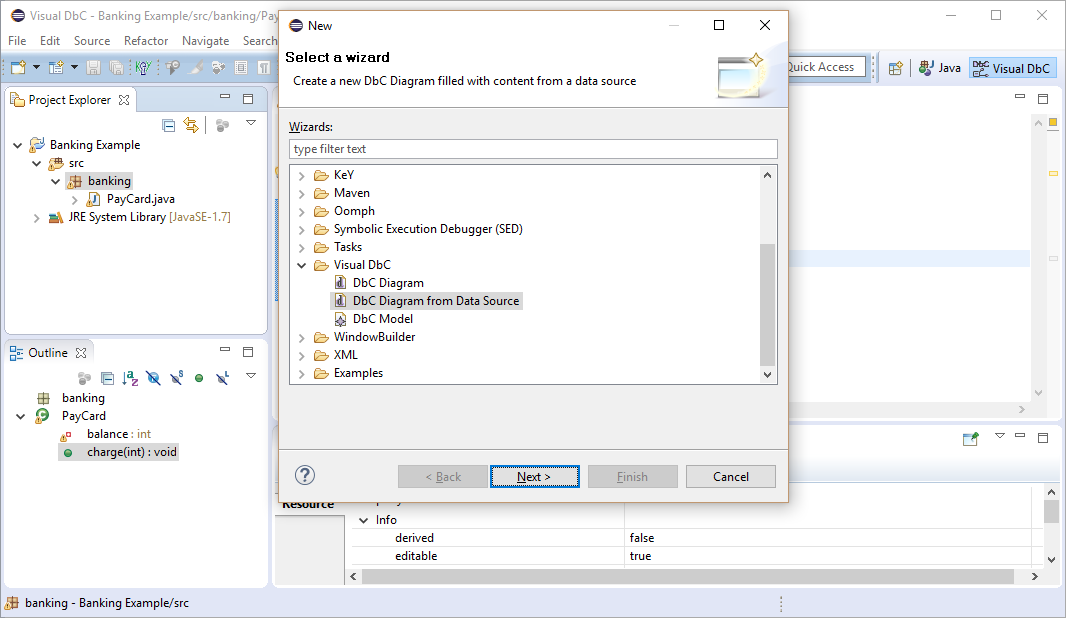Toggle Hide Local Types in Outline

[x=222, y=378]
